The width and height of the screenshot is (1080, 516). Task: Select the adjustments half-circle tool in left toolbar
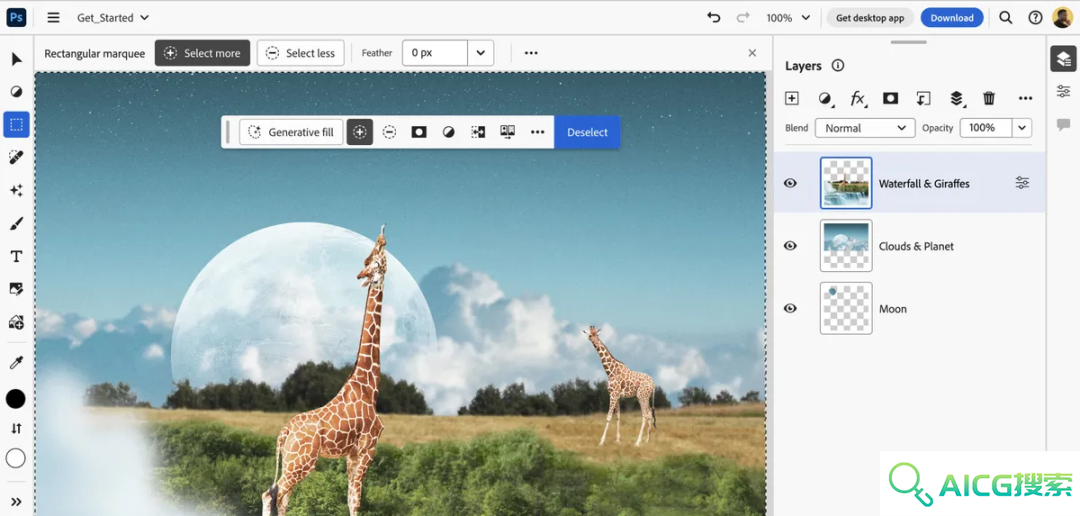pos(17,92)
